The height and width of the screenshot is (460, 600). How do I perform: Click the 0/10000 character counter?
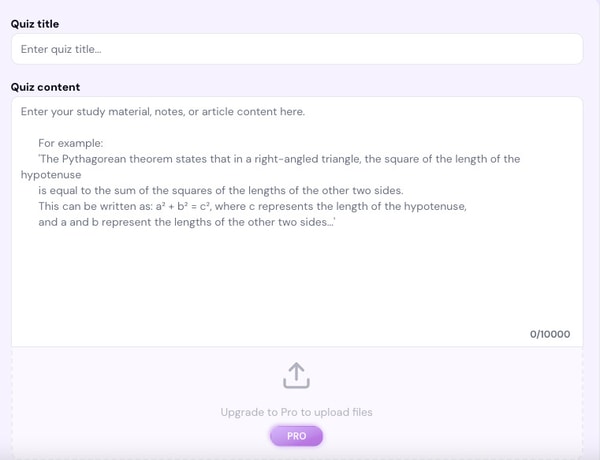[x=550, y=334]
